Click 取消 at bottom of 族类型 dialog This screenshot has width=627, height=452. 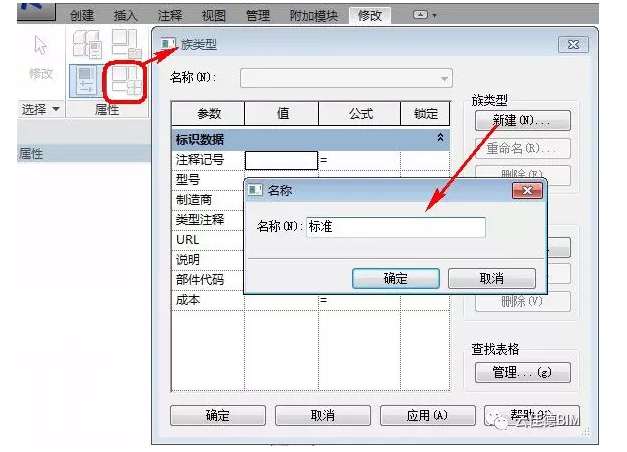(x=323, y=416)
